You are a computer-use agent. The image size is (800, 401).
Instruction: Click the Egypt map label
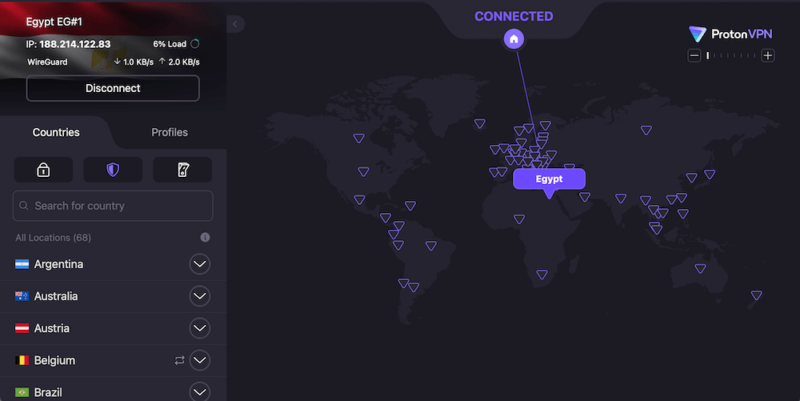[x=549, y=179]
